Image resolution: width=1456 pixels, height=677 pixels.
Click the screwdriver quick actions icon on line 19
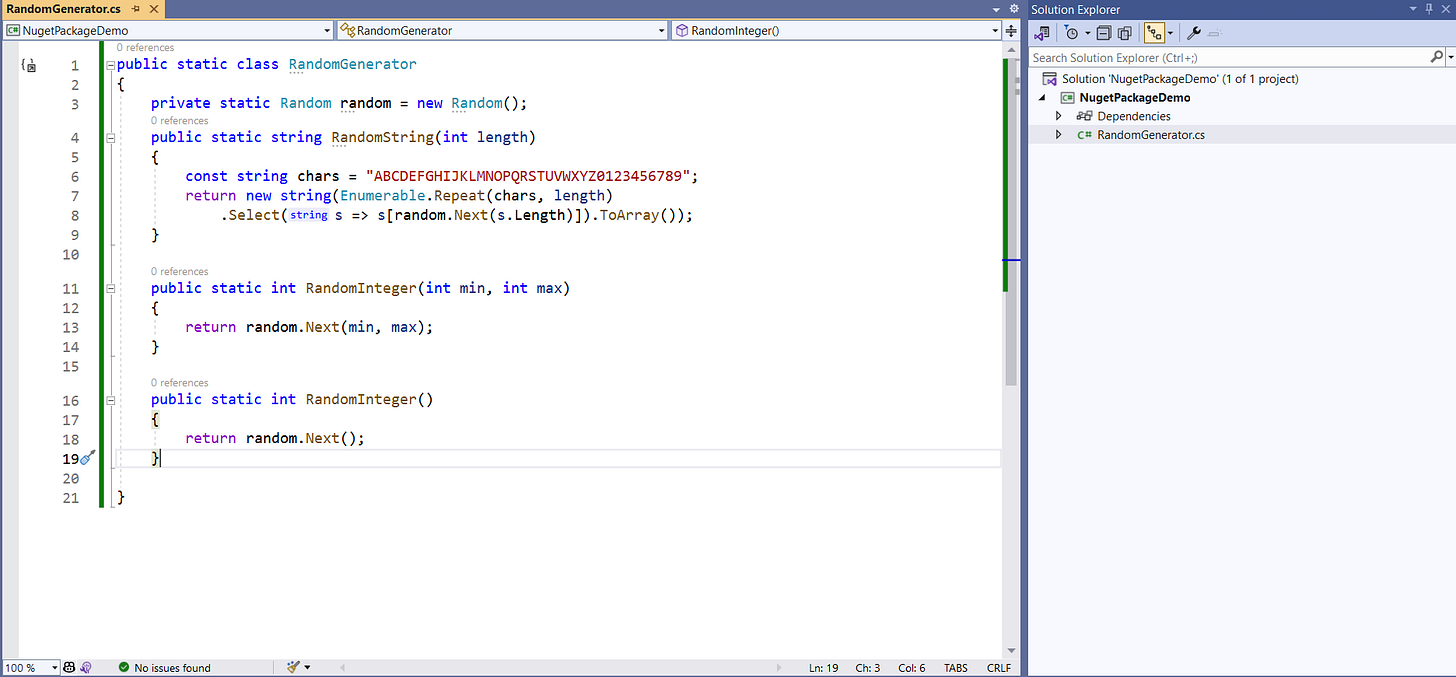coord(87,457)
